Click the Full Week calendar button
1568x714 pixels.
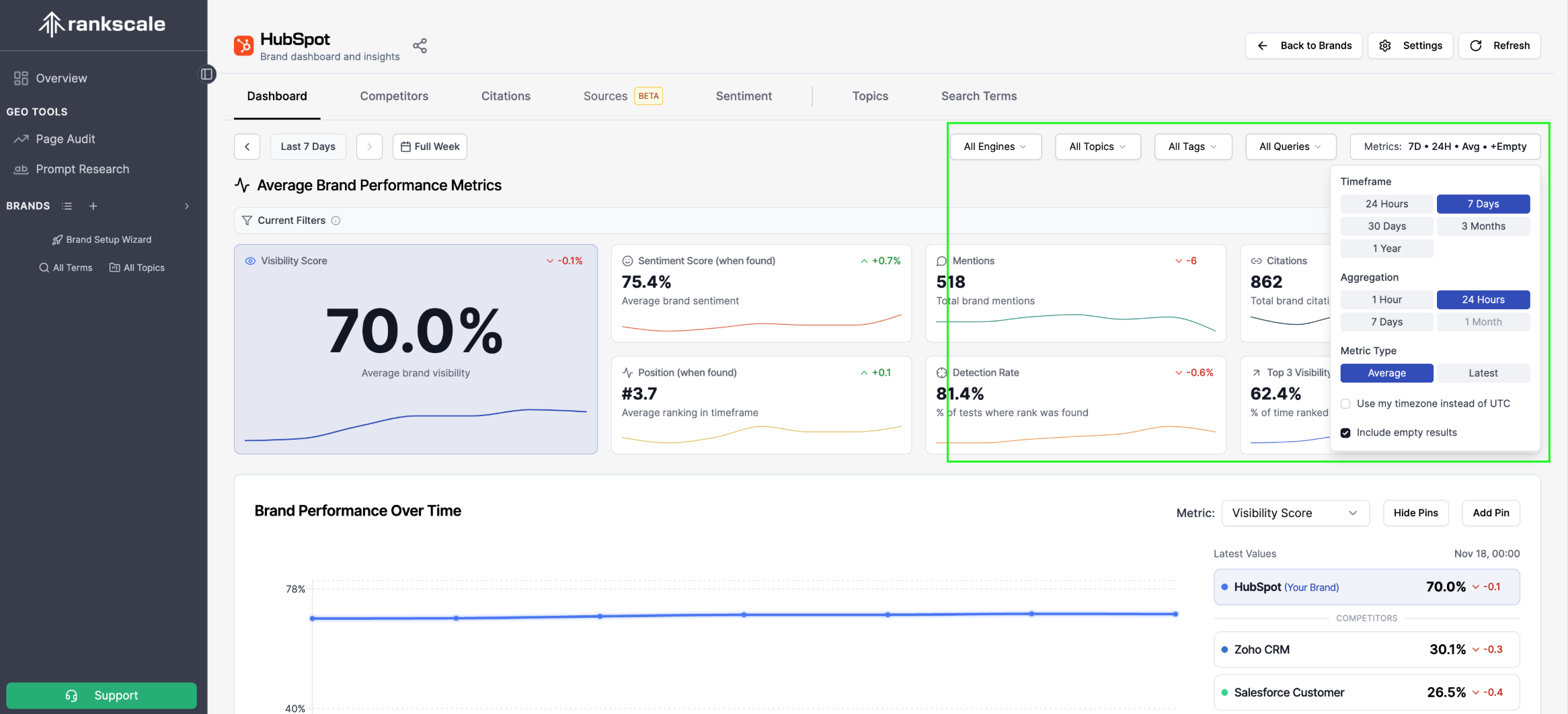tap(430, 147)
